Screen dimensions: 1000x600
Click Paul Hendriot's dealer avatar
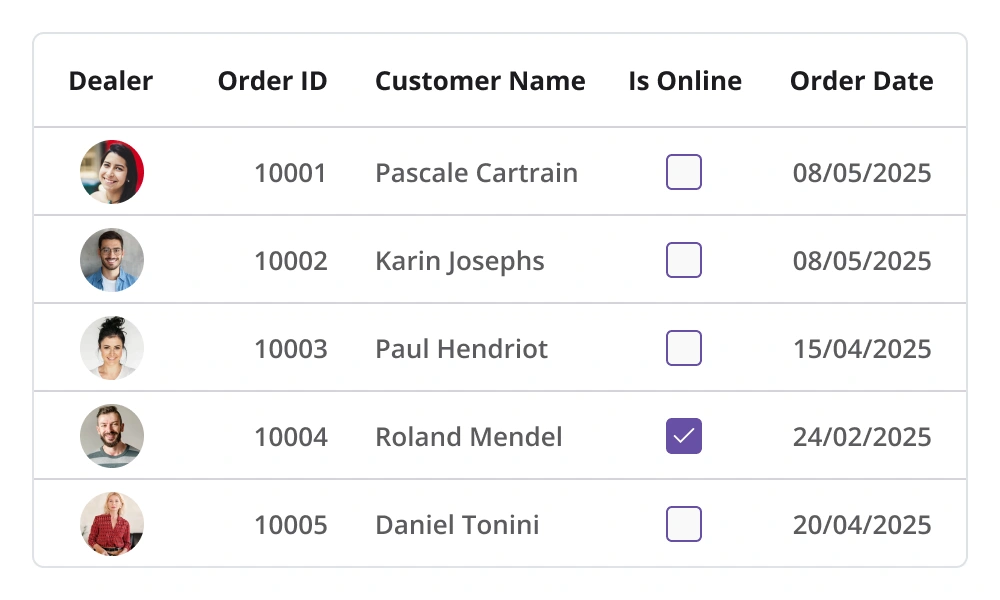click(112, 348)
